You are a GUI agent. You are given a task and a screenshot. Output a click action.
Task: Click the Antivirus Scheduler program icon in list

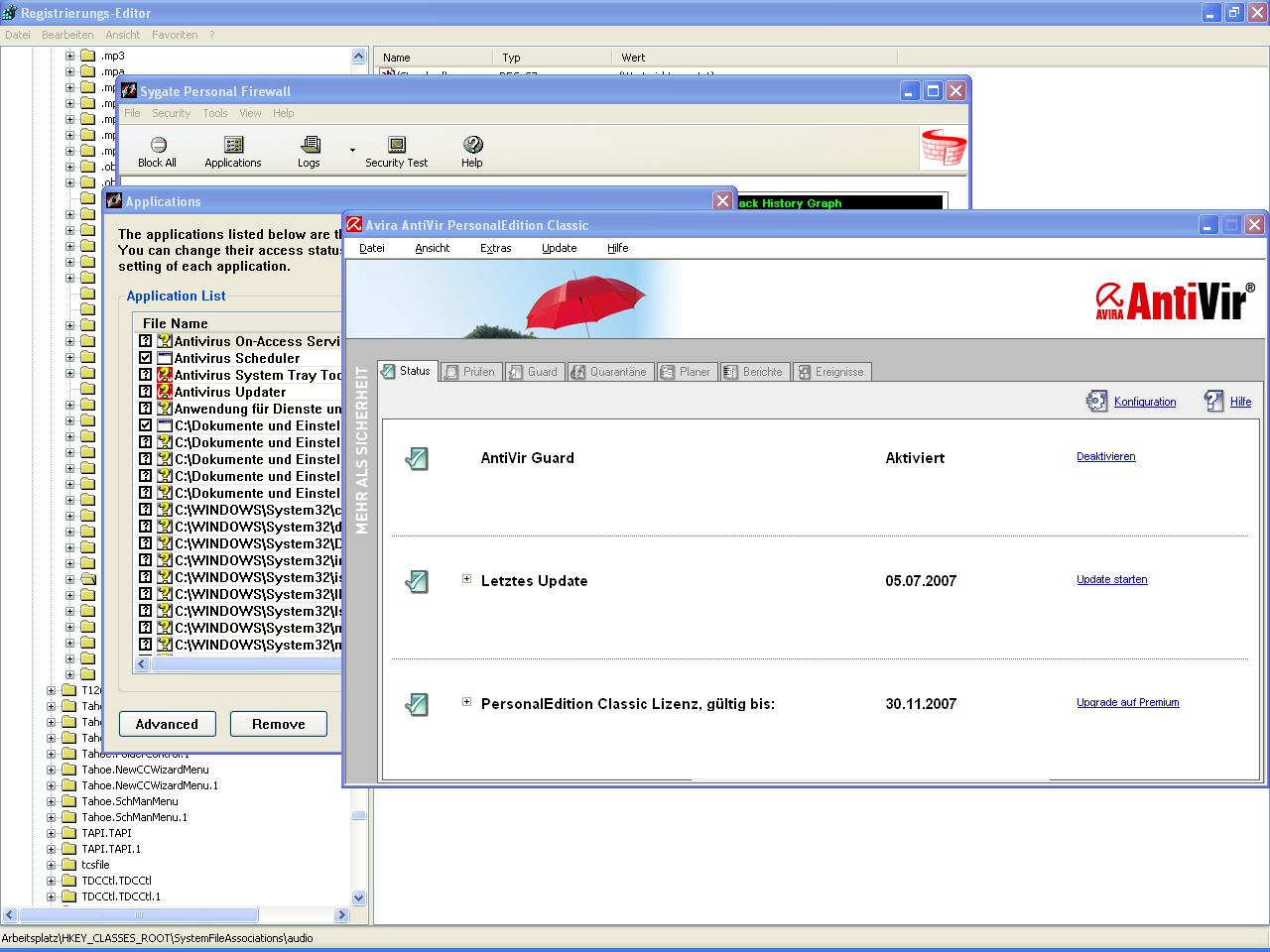165,358
